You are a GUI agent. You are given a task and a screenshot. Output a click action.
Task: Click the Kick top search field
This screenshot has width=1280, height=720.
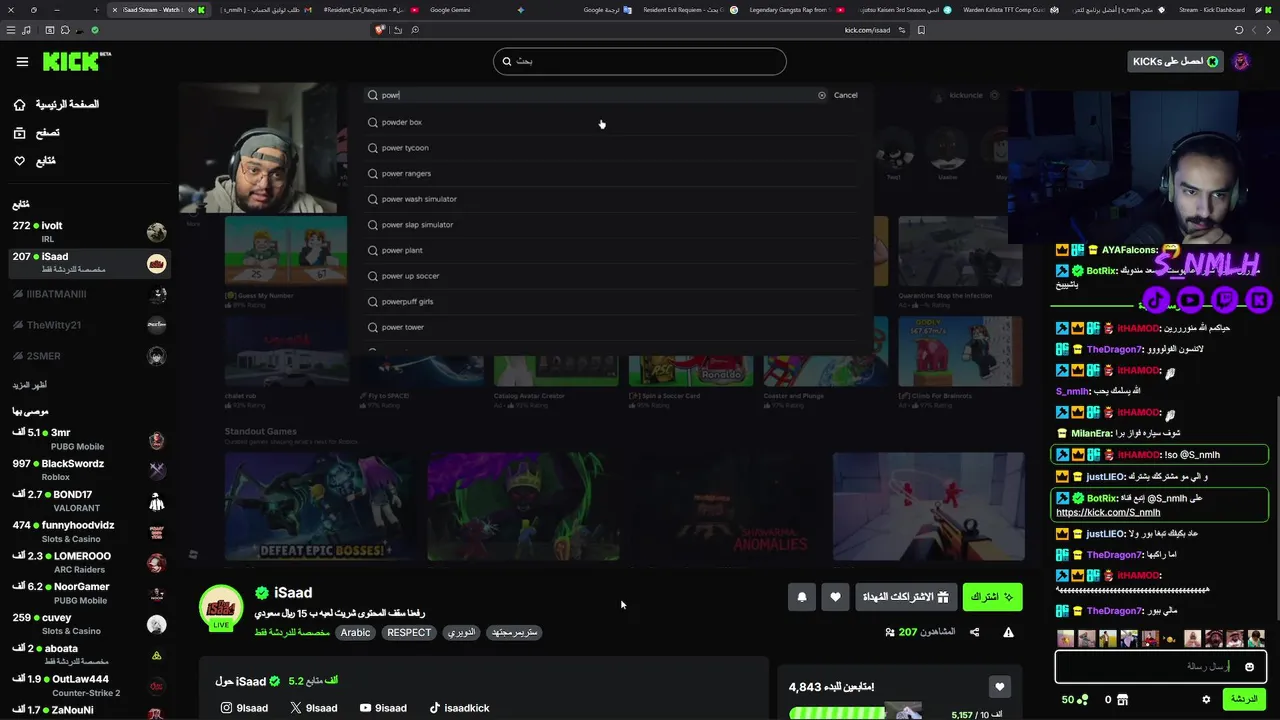tap(640, 62)
